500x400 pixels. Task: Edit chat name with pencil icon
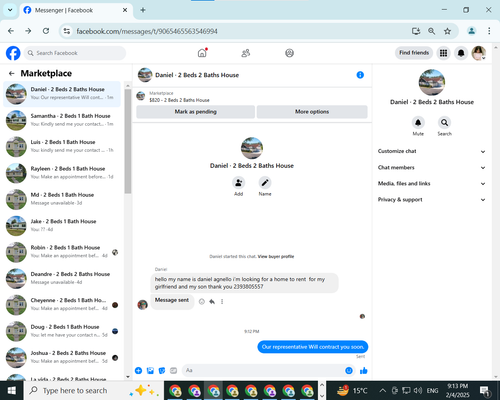click(265, 183)
